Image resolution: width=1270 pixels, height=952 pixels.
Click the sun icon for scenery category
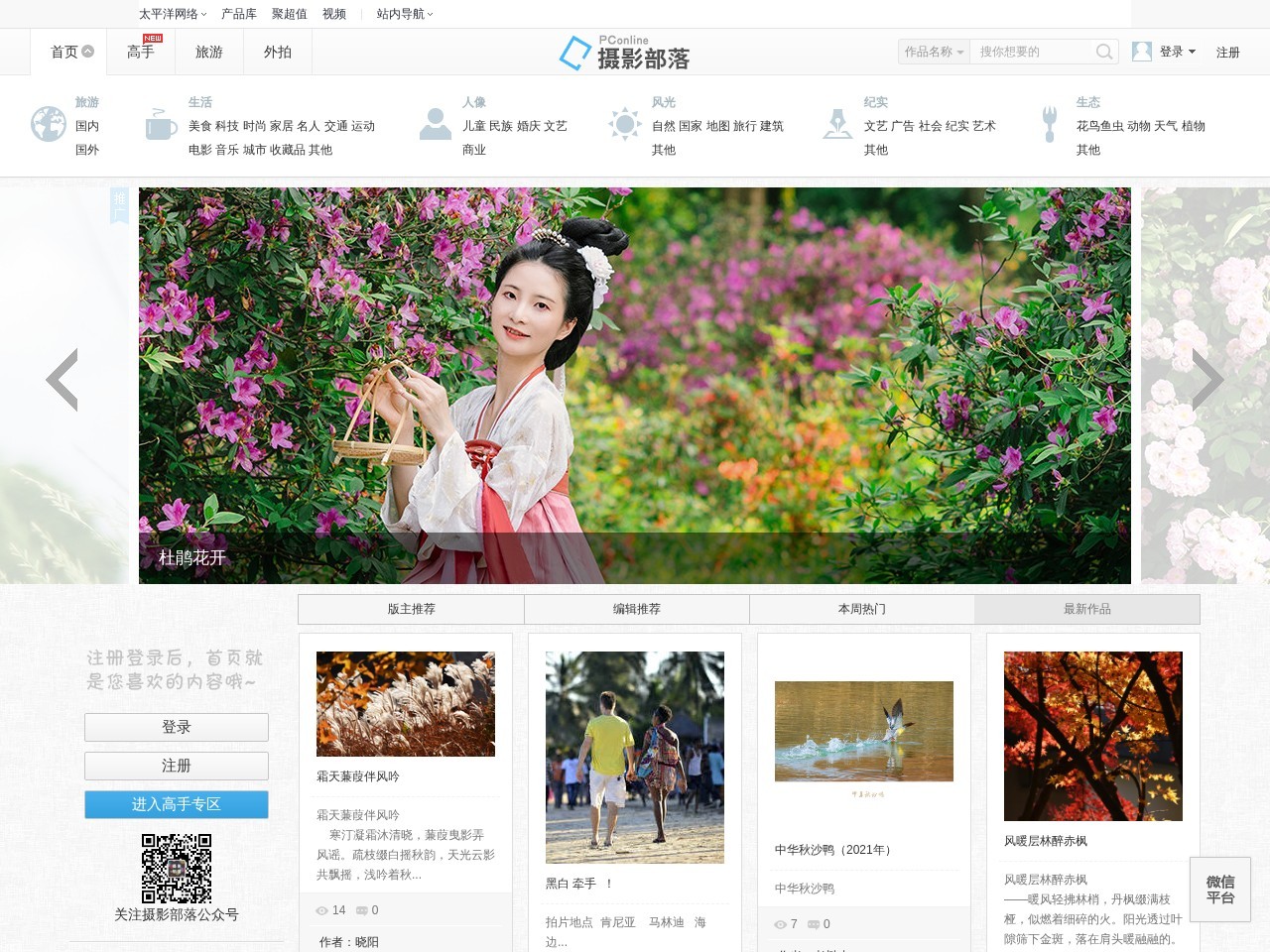(x=624, y=125)
